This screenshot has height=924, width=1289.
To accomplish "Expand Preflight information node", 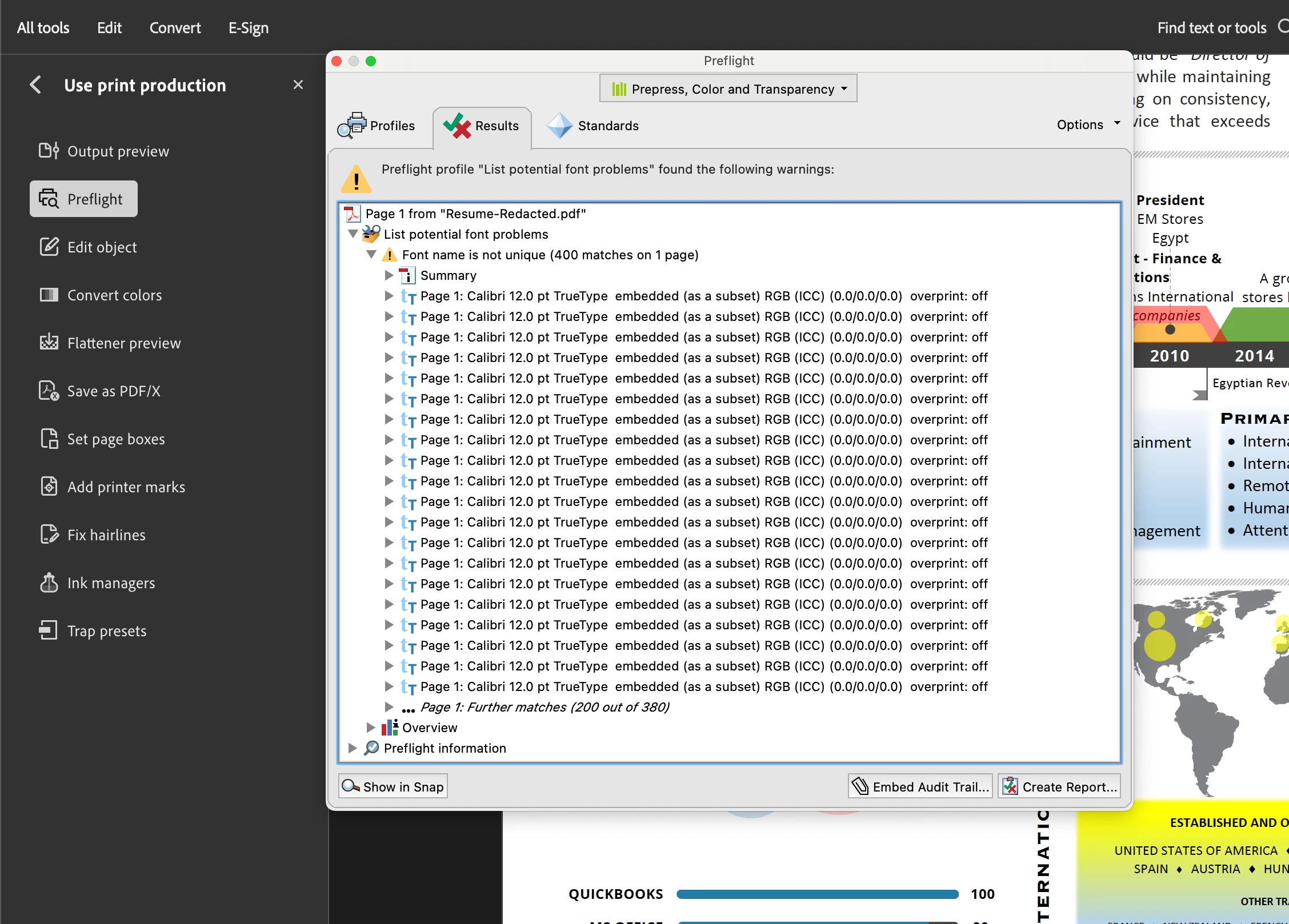I will pyautogui.click(x=353, y=748).
